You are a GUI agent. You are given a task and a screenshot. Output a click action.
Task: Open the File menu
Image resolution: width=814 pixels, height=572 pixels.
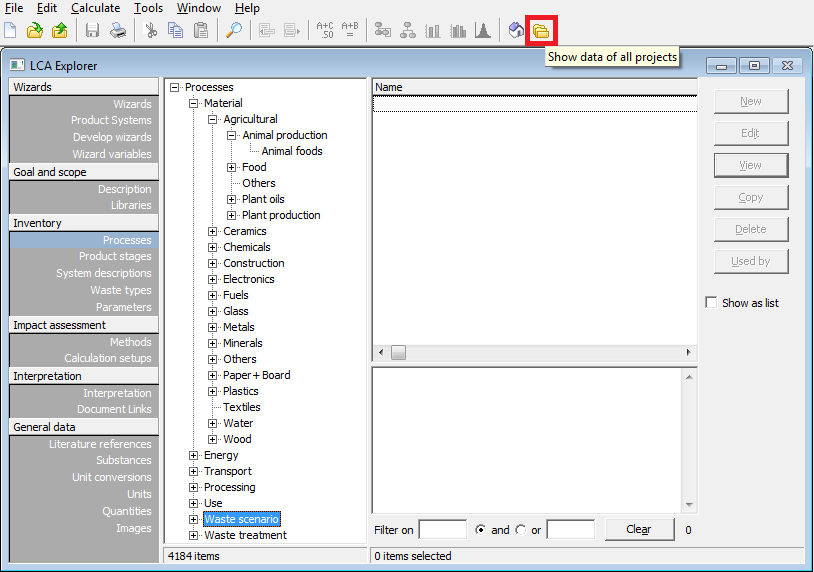point(14,8)
